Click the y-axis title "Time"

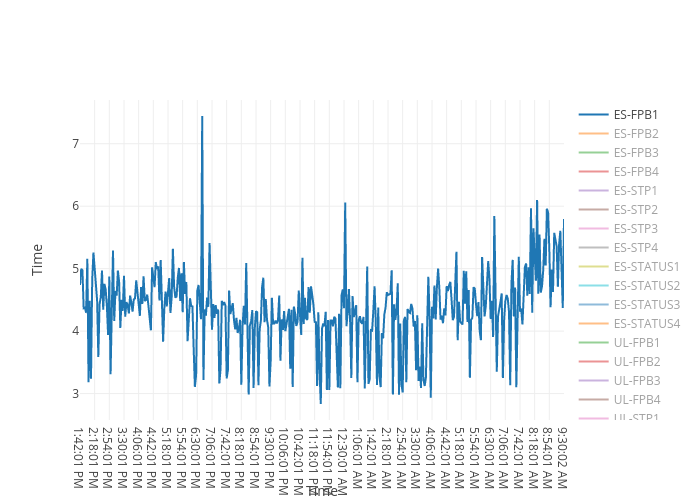38,259
